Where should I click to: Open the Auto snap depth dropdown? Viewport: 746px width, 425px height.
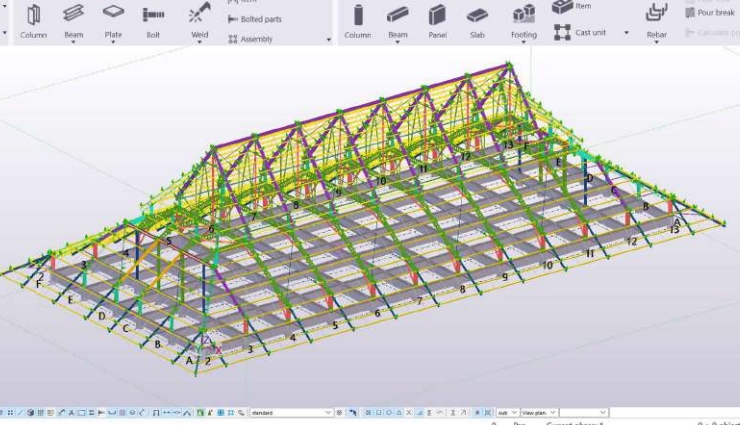[x=508, y=413]
